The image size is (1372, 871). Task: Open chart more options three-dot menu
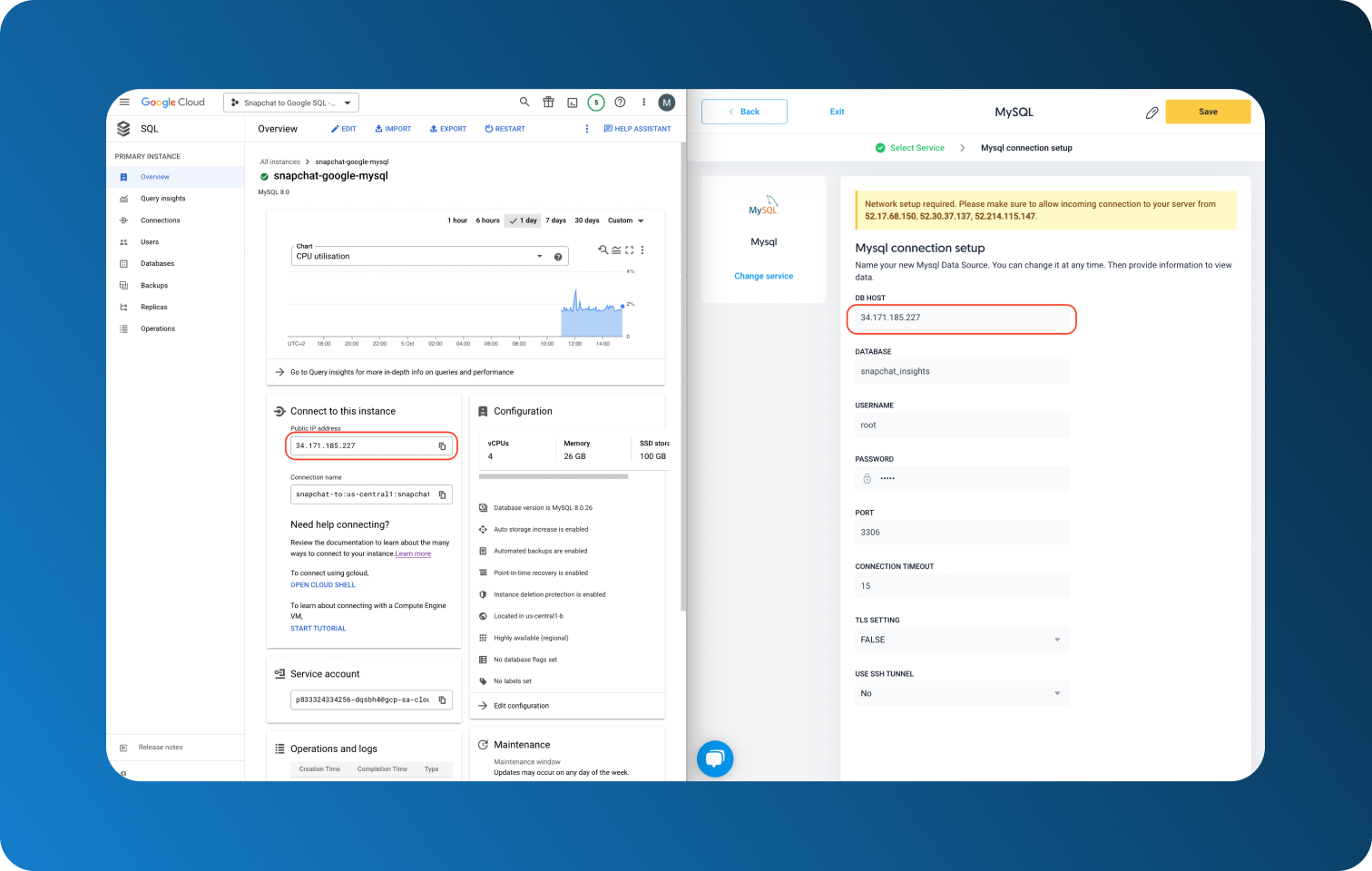[x=642, y=250]
